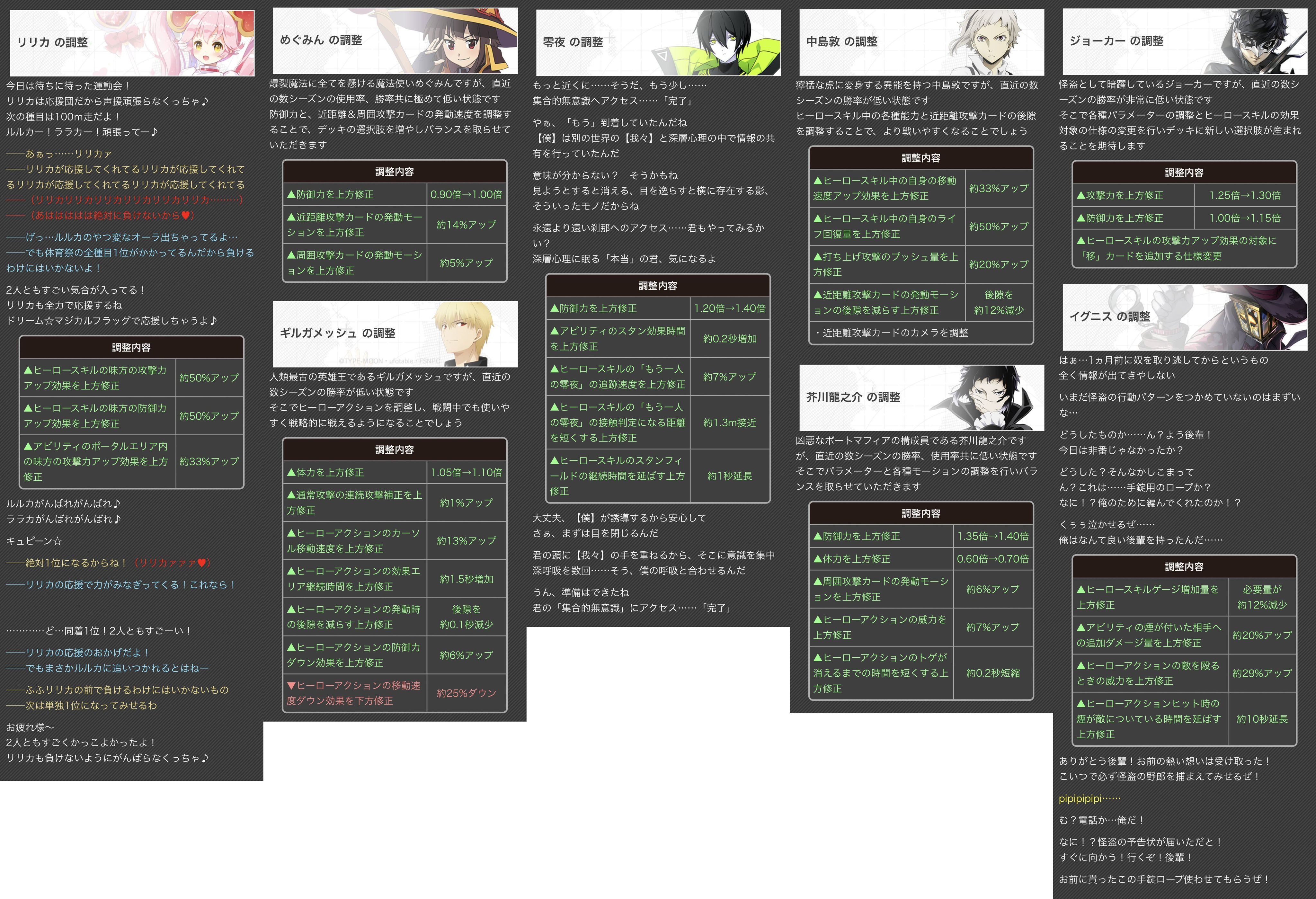Viewport: 1316px width, 899px height.
Task: Click 調整内容 header in ジョーカー table
Action: pos(1184,173)
